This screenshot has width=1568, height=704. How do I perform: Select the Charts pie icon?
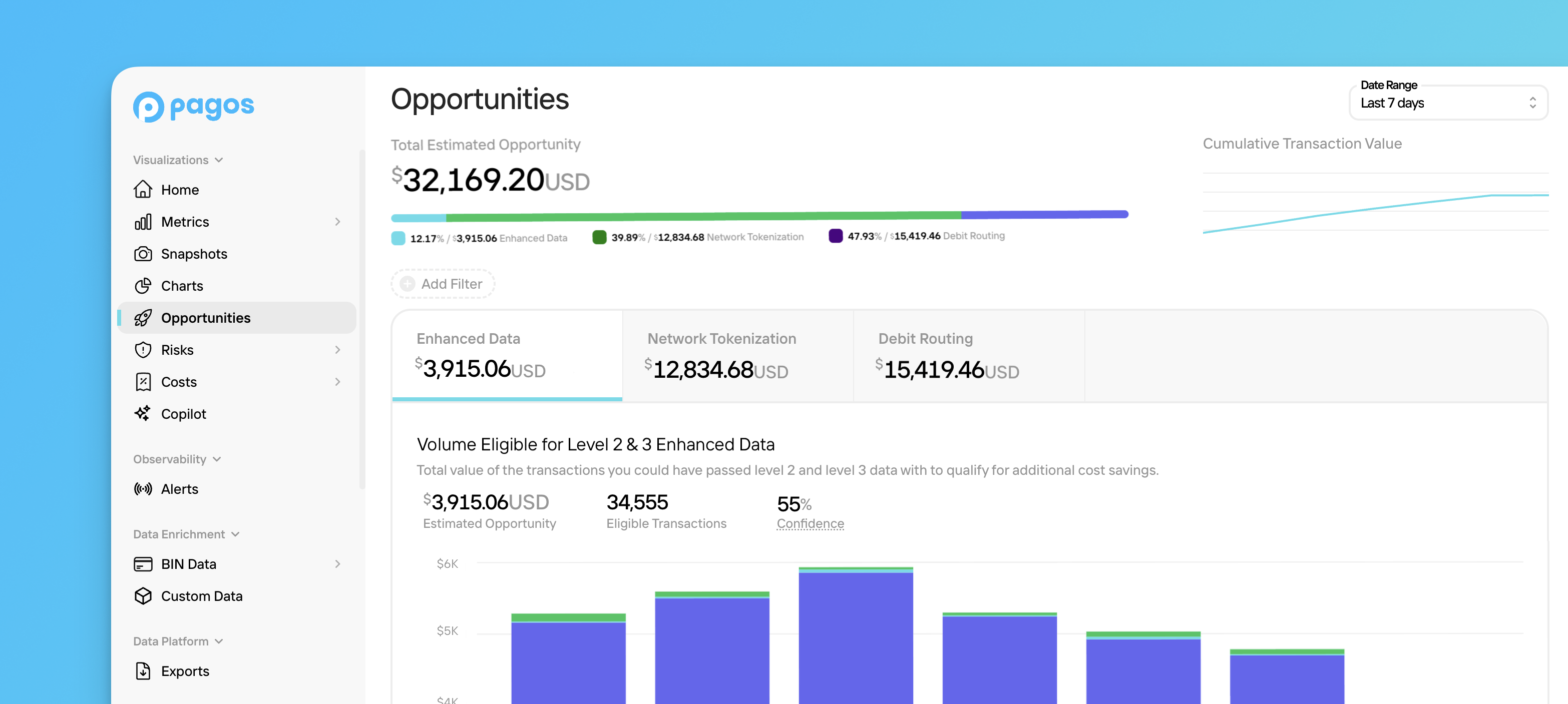click(x=143, y=285)
